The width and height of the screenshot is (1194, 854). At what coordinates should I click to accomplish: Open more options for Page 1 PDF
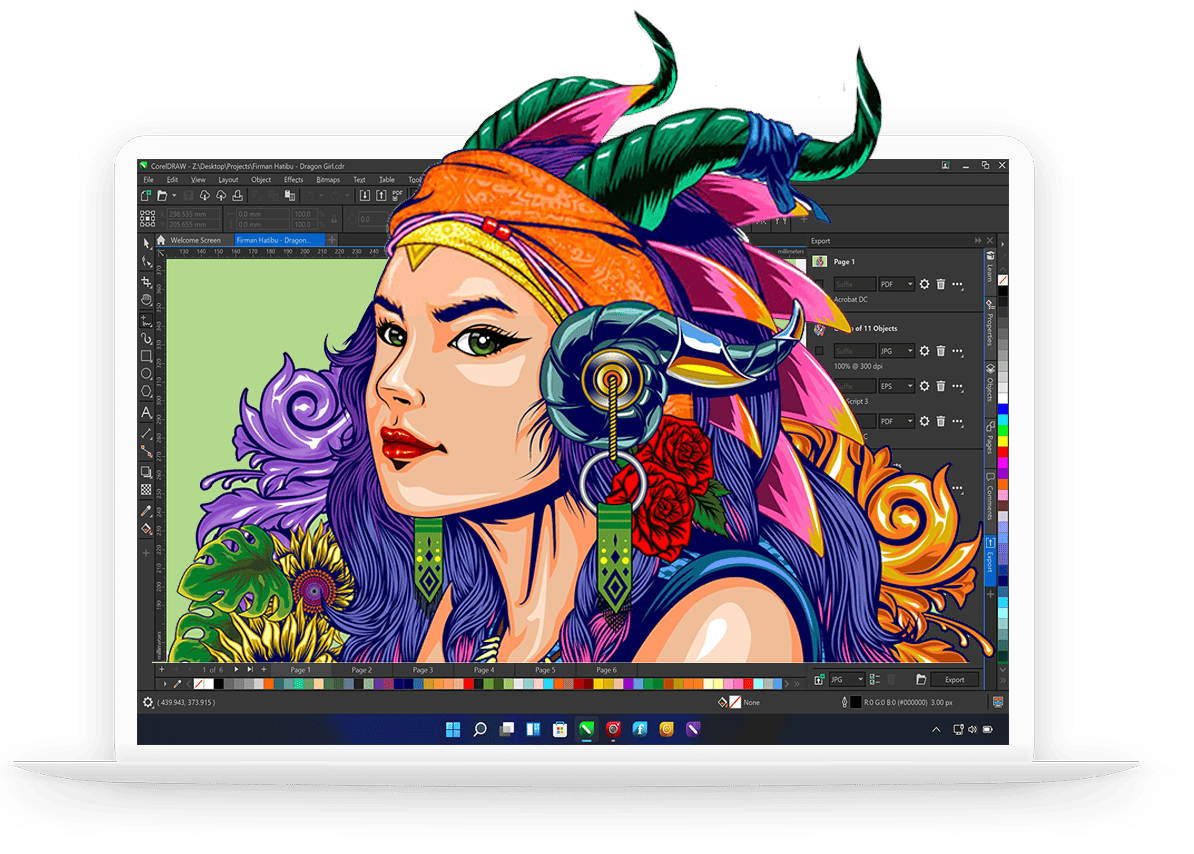coord(958,285)
